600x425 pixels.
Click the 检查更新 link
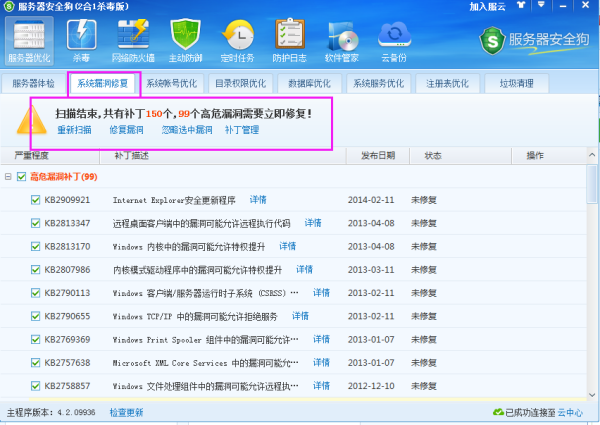coord(126,412)
